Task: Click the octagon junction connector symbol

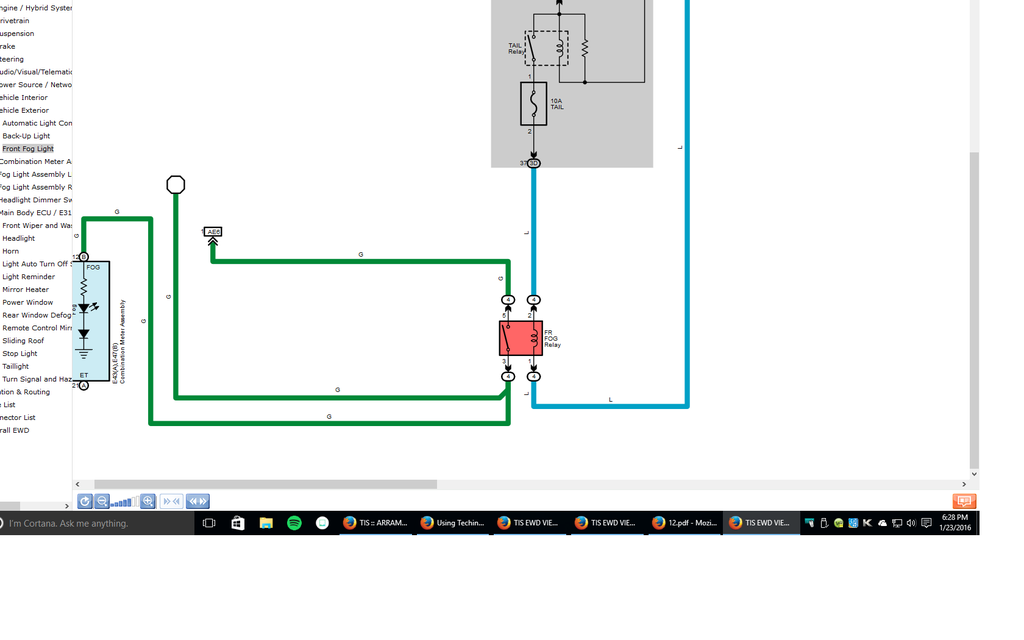Action: tap(176, 185)
